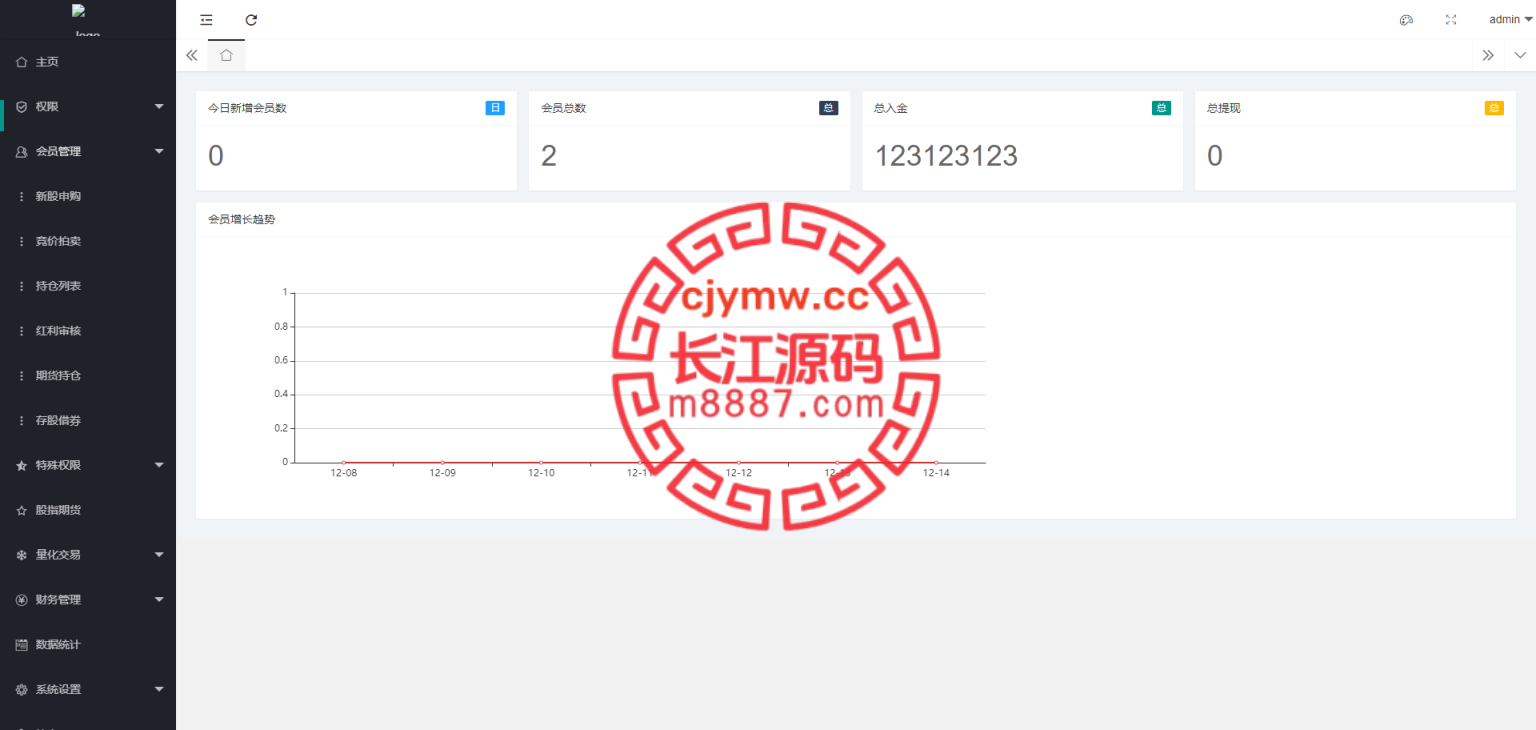Click the 总入金 card title

891,108
